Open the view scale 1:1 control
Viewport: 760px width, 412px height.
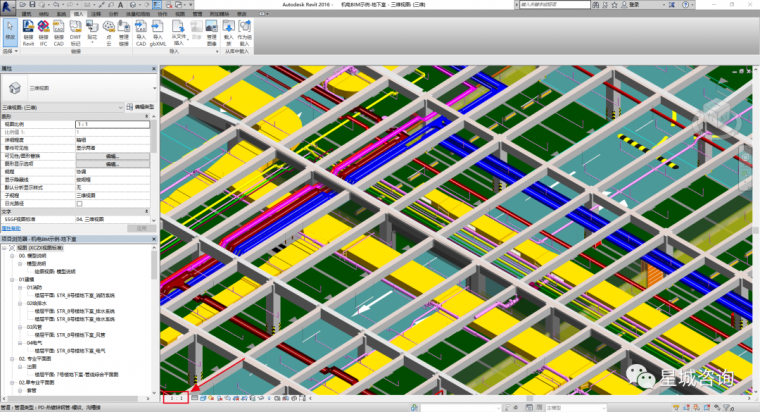[x=176, y=398]
